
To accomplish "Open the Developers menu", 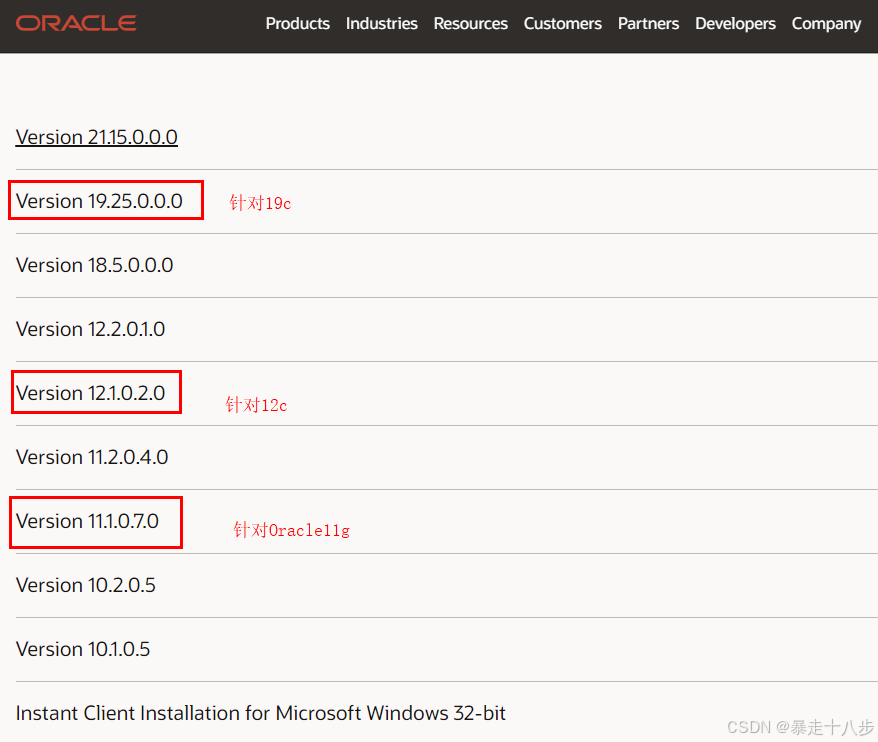I will point(735,24).
